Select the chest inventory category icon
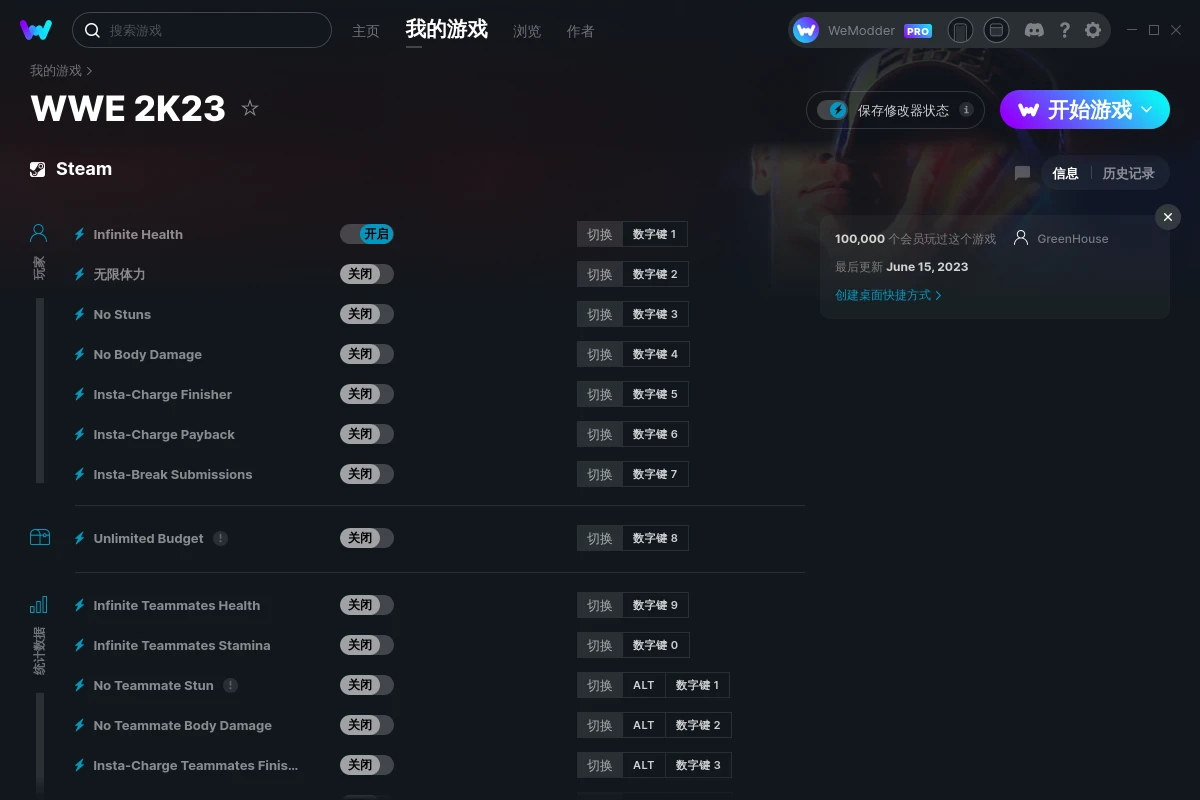The height and width of the screenshot is (800, 1200). (39, 537)
